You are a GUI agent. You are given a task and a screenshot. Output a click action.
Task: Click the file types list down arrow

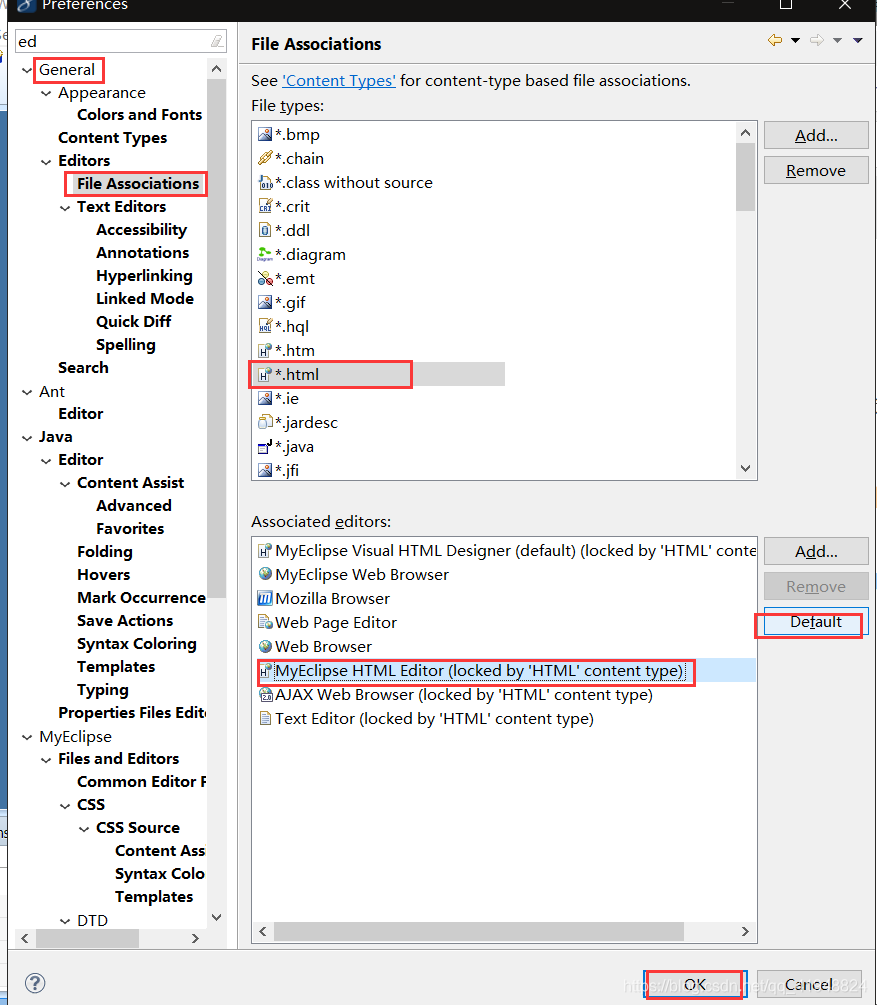[745, 469]
